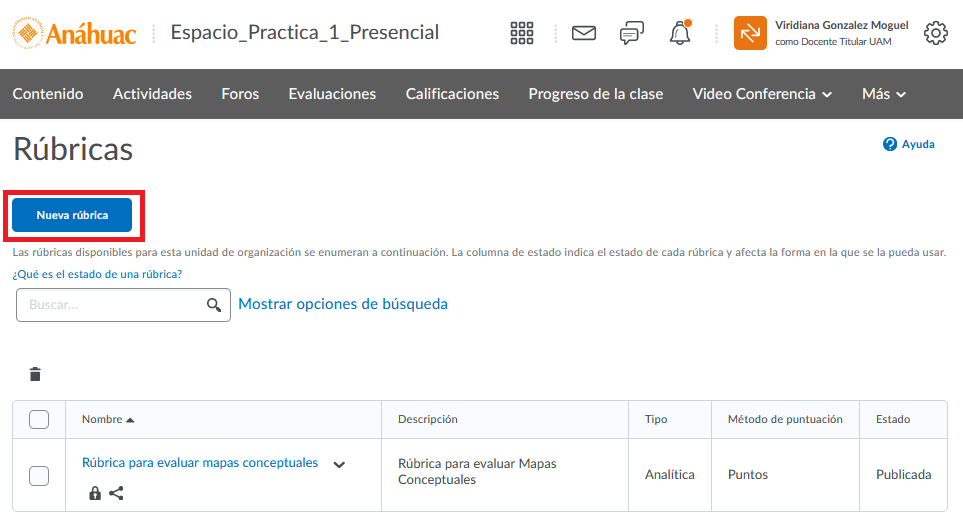Screen dimensions: 963x521
Task: Open the settings gear icon
Action: click(x=936, y=33)
